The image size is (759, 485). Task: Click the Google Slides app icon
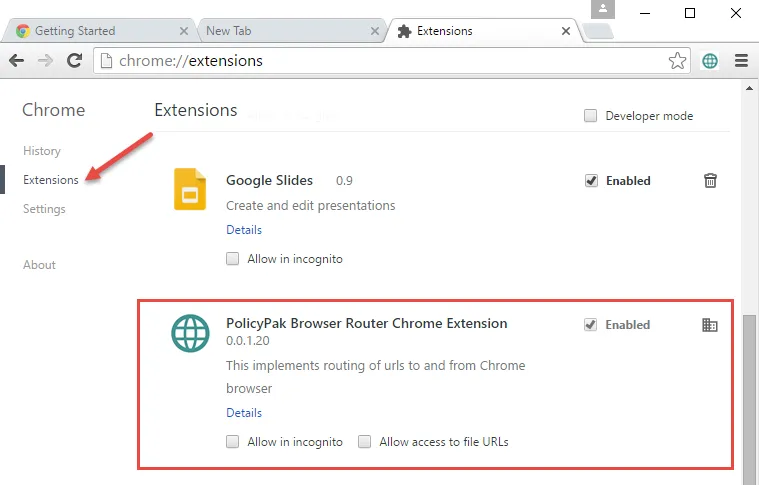[190, 189]
